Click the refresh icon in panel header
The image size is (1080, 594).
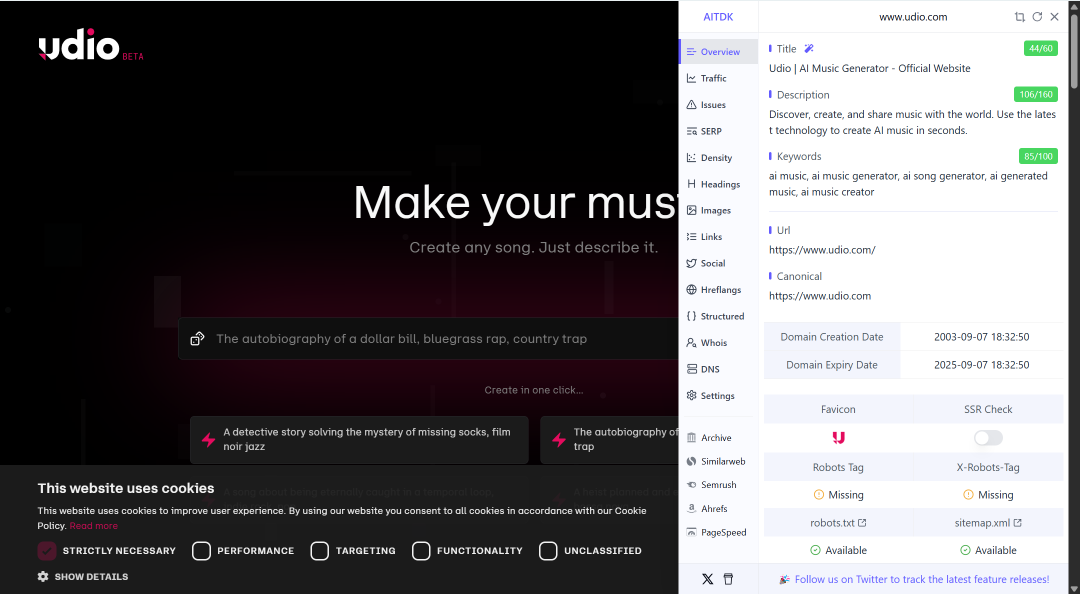click(1037, 17)
